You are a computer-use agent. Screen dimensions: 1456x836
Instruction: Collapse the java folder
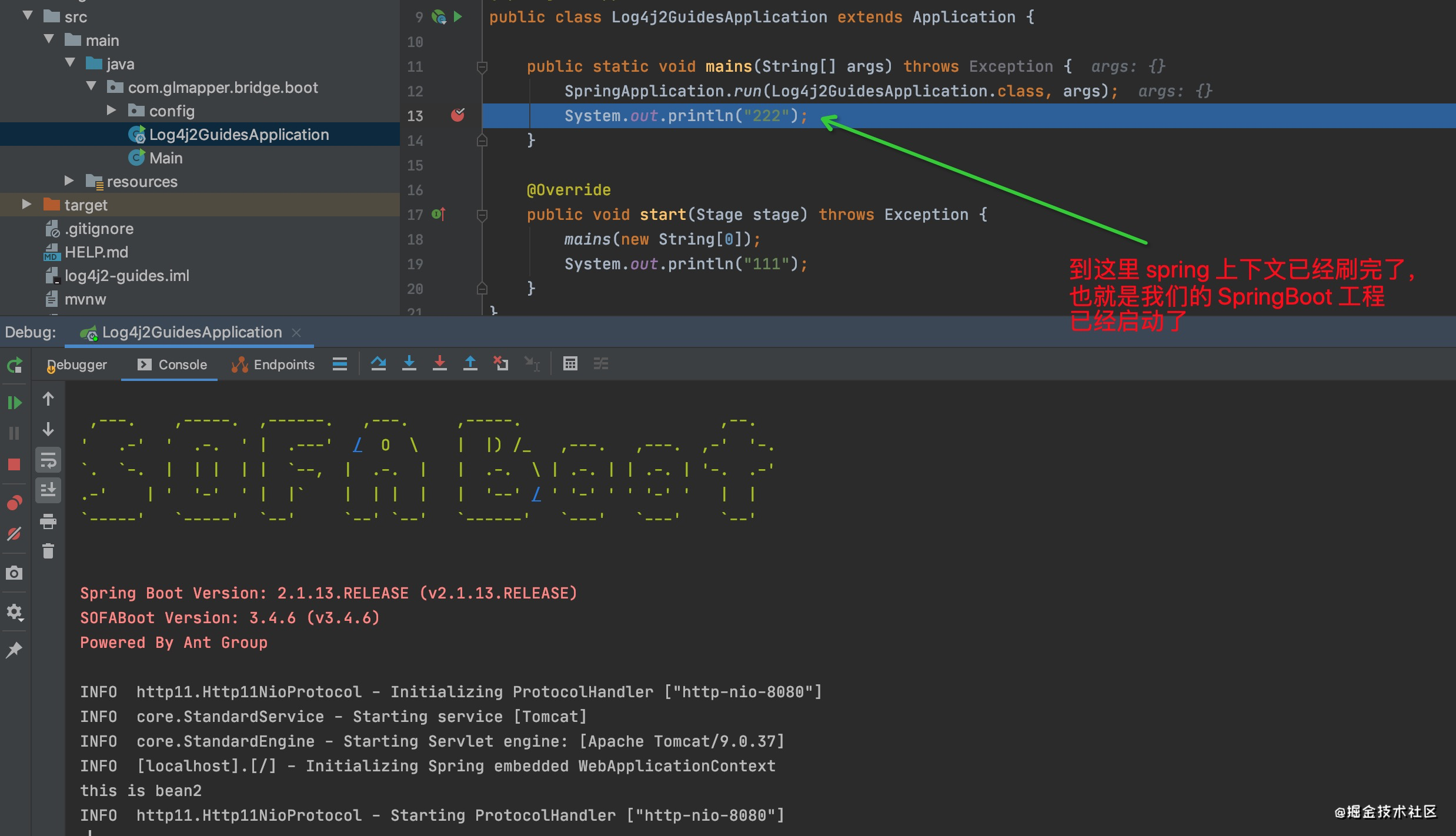(x=70, y=63)
